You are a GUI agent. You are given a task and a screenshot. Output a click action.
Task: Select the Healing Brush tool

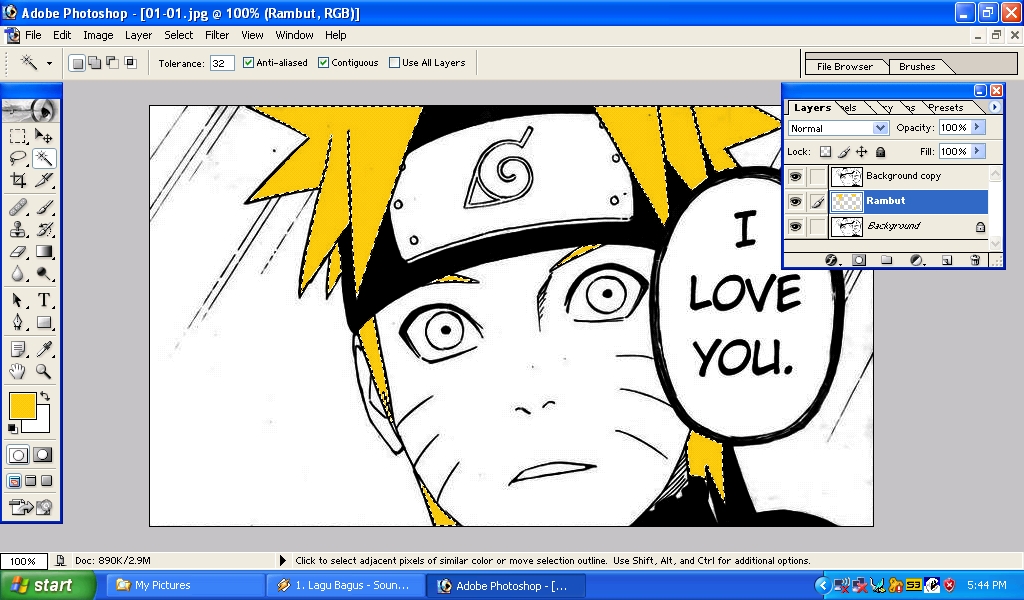coord(18,208)
